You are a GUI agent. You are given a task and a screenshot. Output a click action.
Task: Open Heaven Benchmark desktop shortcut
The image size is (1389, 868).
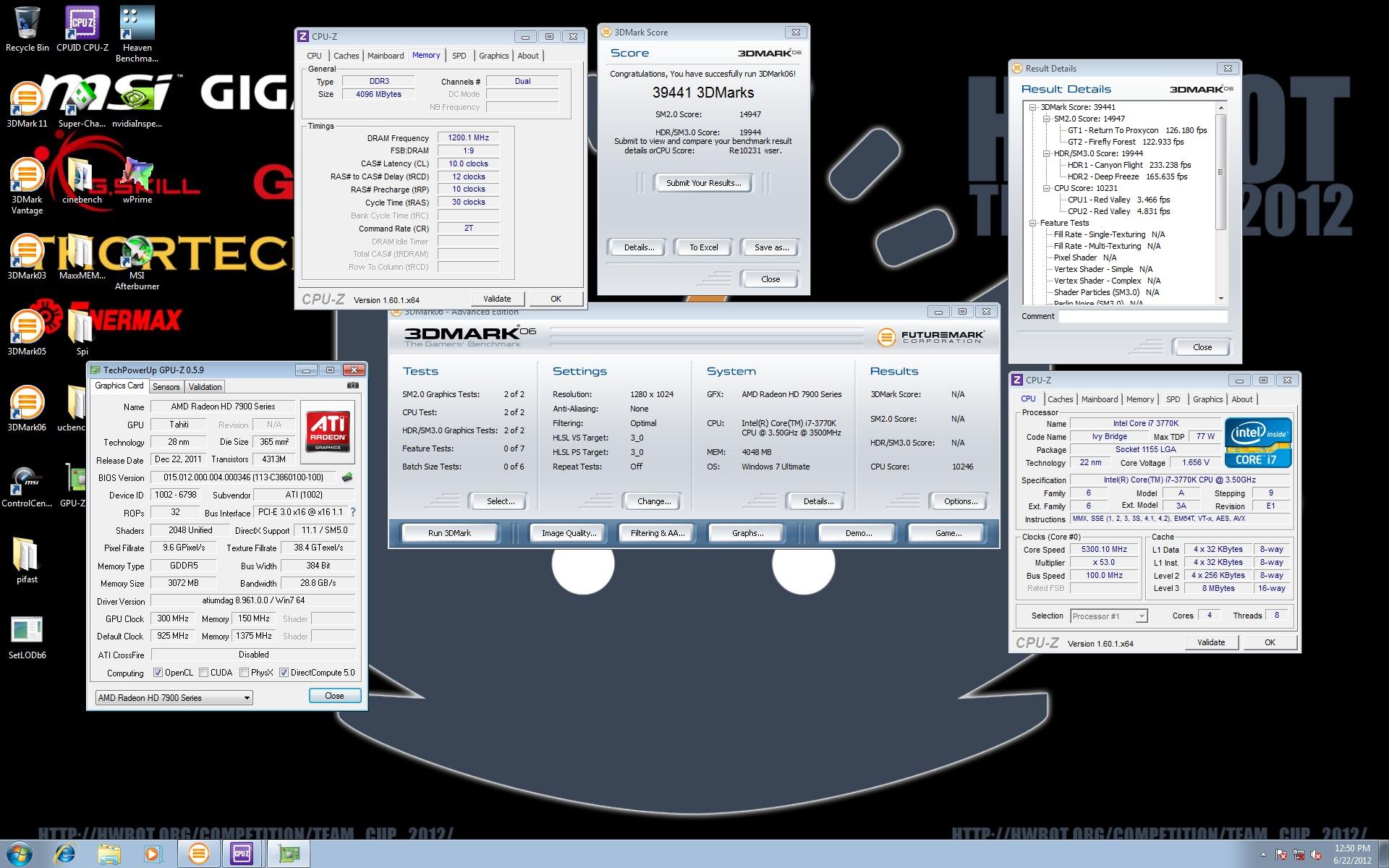[x=137, y=34]
